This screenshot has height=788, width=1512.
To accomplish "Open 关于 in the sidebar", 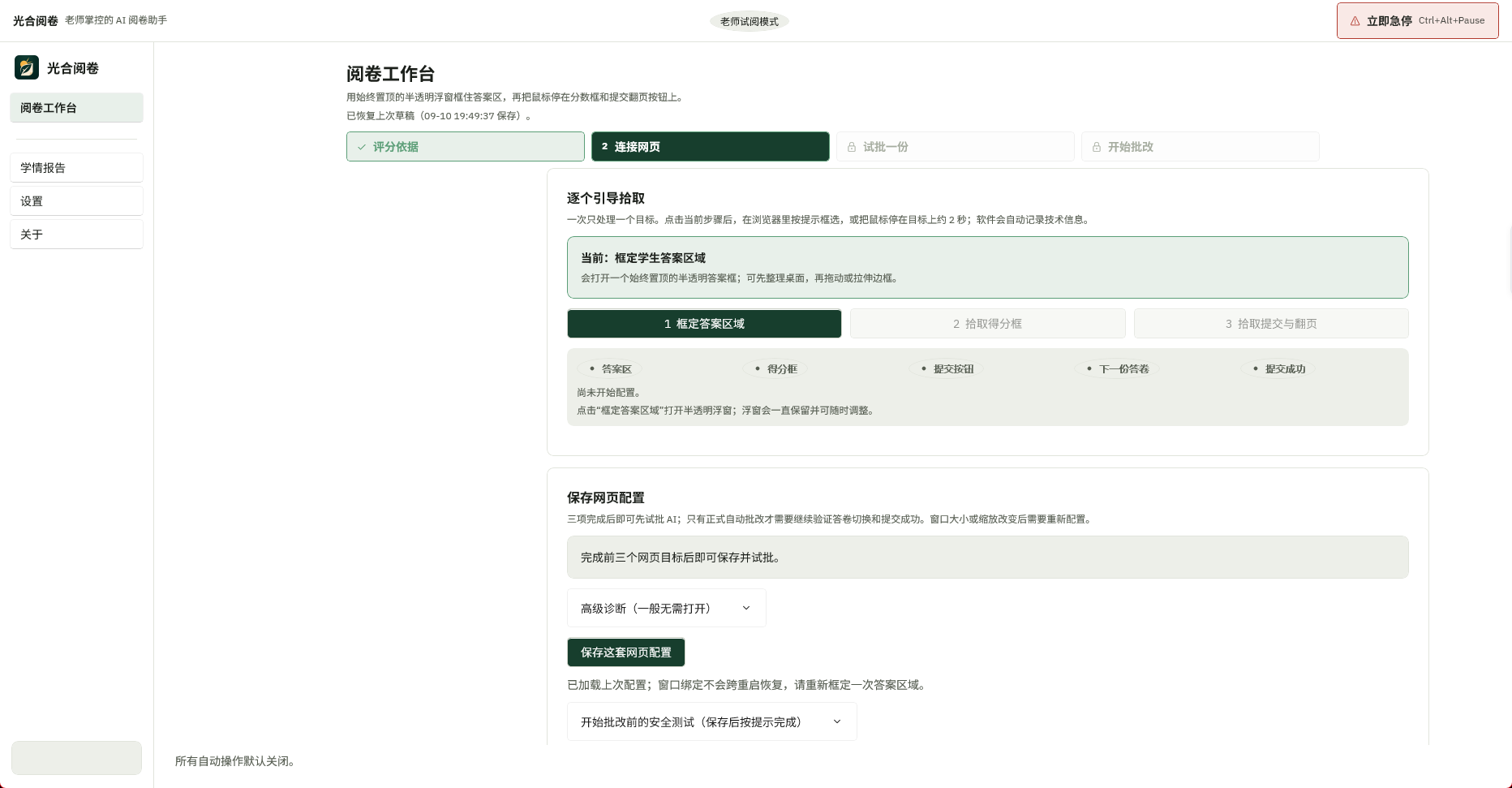I will (x=76, y=235).
